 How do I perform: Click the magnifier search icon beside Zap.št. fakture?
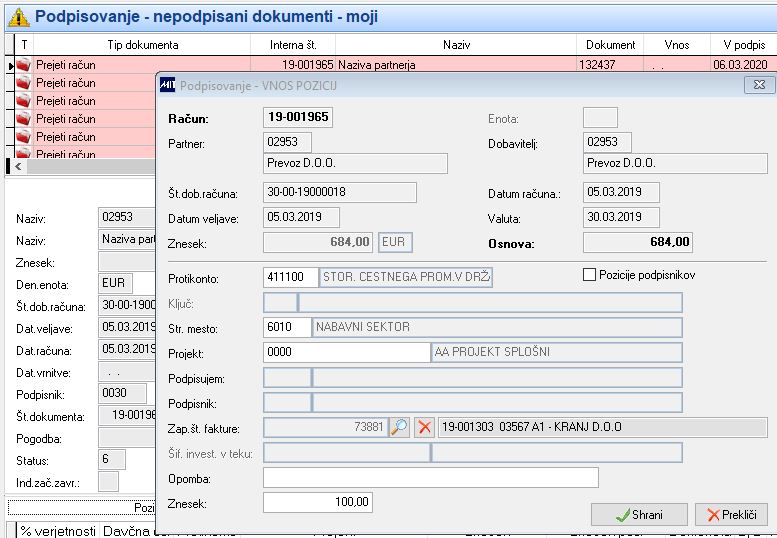click(x=399, y=427)
